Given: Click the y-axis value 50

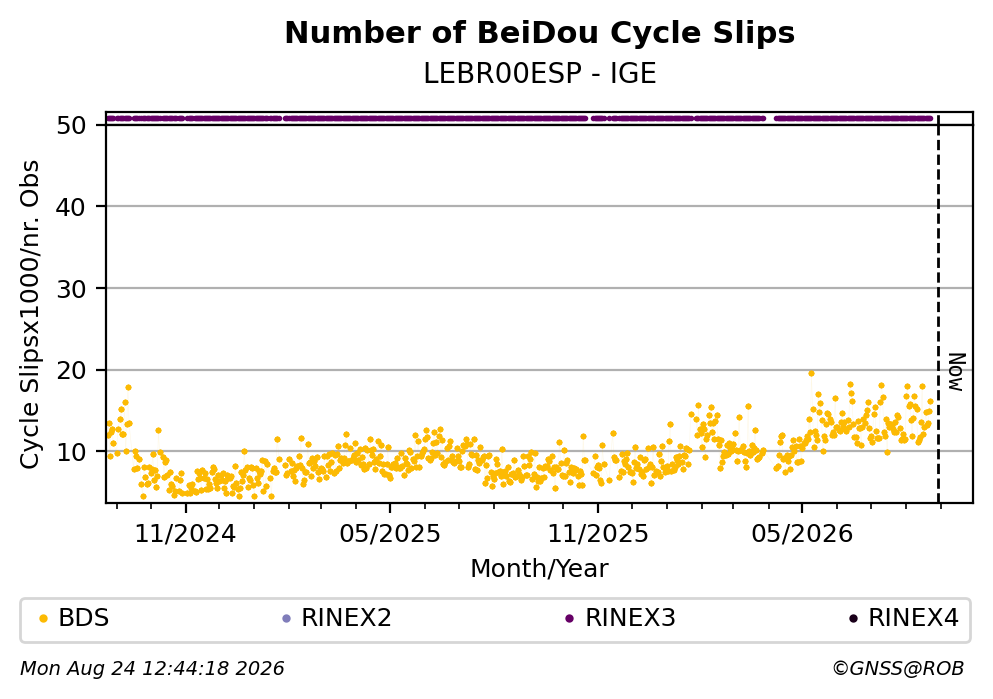Looking at the screenshot, I should click(x=71, y=125).
